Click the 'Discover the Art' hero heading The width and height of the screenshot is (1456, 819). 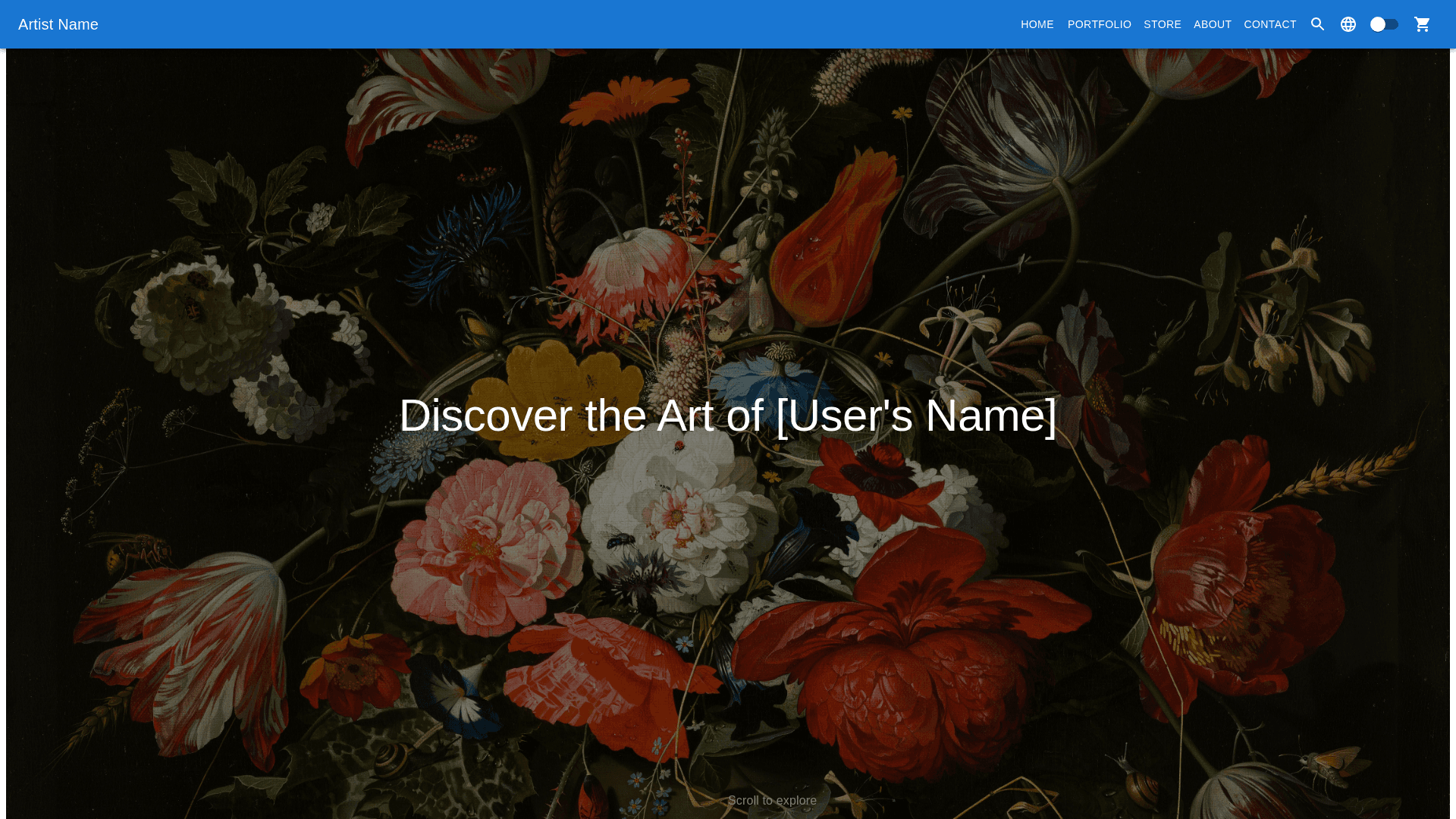pyautogui.click(x=727, y=416)
